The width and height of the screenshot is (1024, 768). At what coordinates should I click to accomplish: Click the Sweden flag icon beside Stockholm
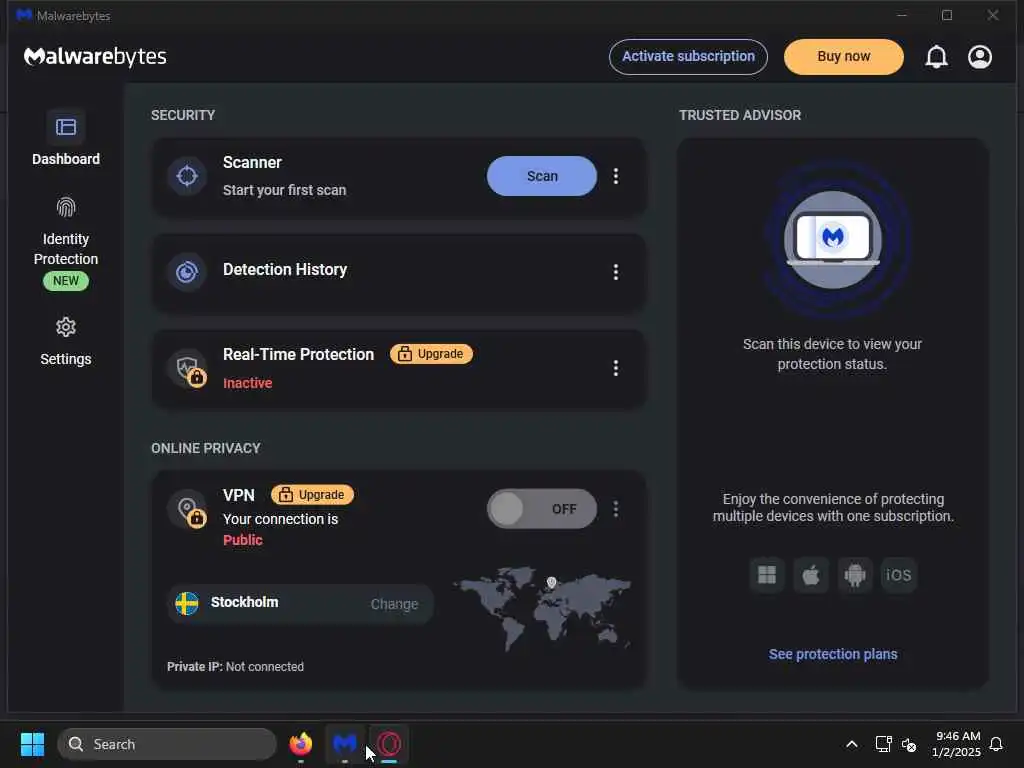(187, 603)
